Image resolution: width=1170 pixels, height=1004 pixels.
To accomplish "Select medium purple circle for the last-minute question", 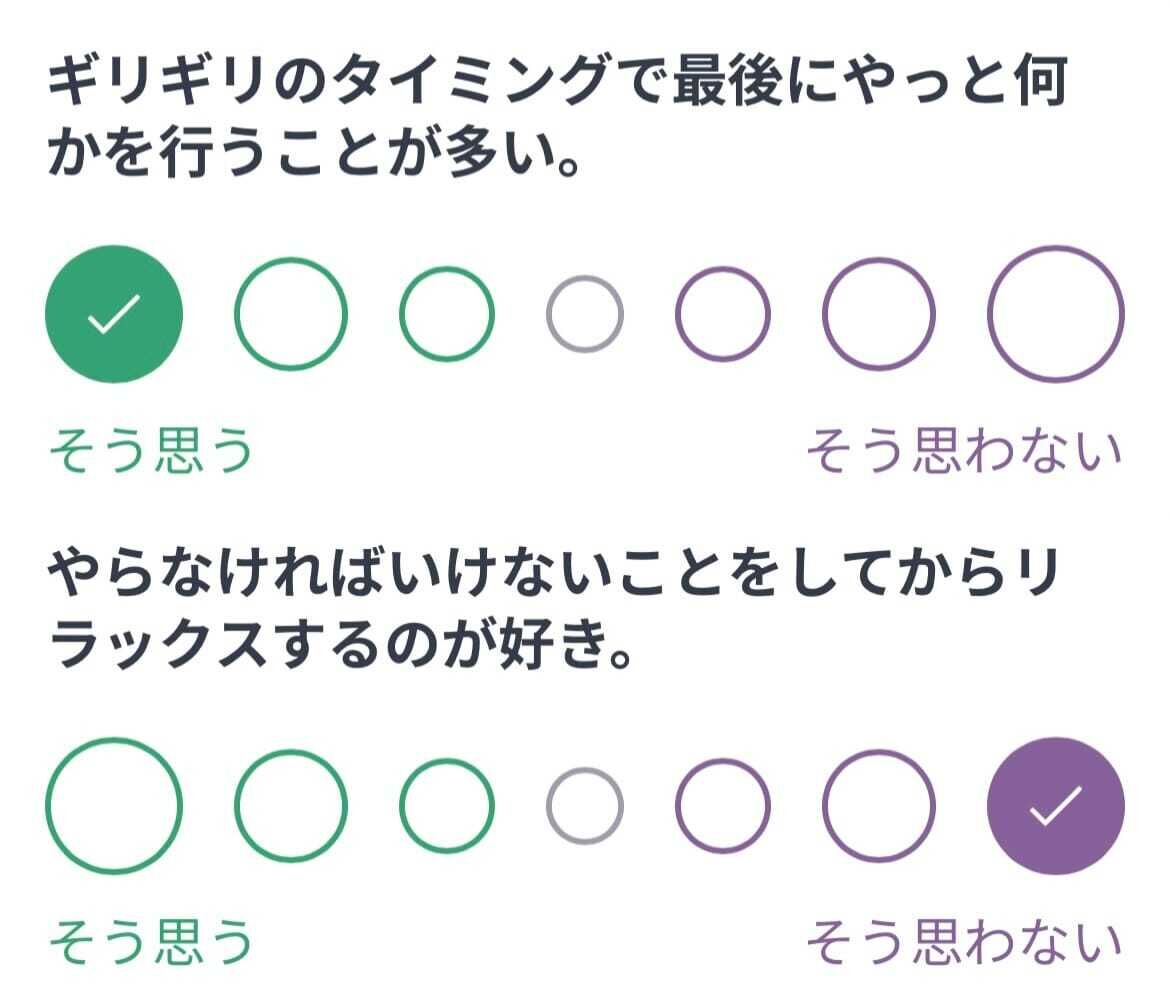I will click(x=879, y=314).
